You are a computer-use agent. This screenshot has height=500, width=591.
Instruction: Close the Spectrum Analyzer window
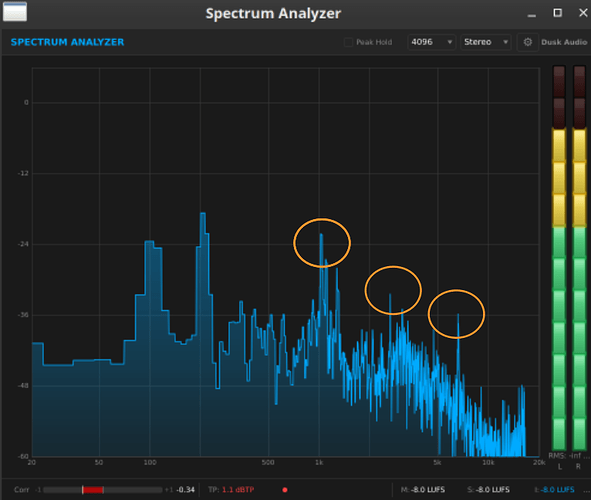click(x=583, y=13)
